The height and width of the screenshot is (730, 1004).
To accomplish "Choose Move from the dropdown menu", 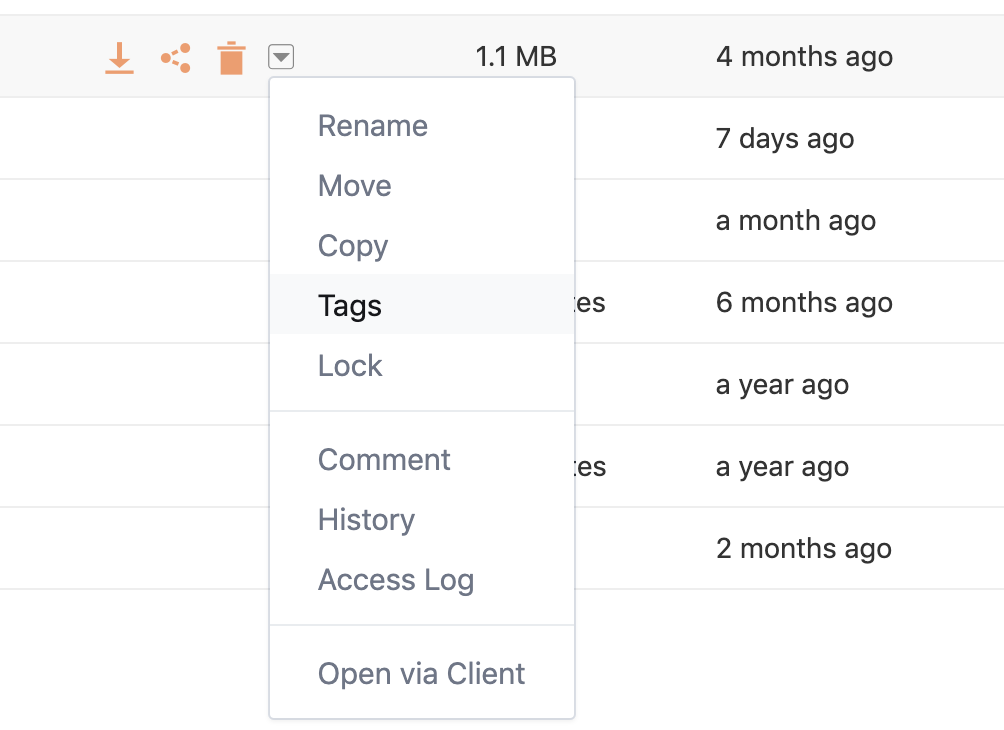I will (422, 186).
